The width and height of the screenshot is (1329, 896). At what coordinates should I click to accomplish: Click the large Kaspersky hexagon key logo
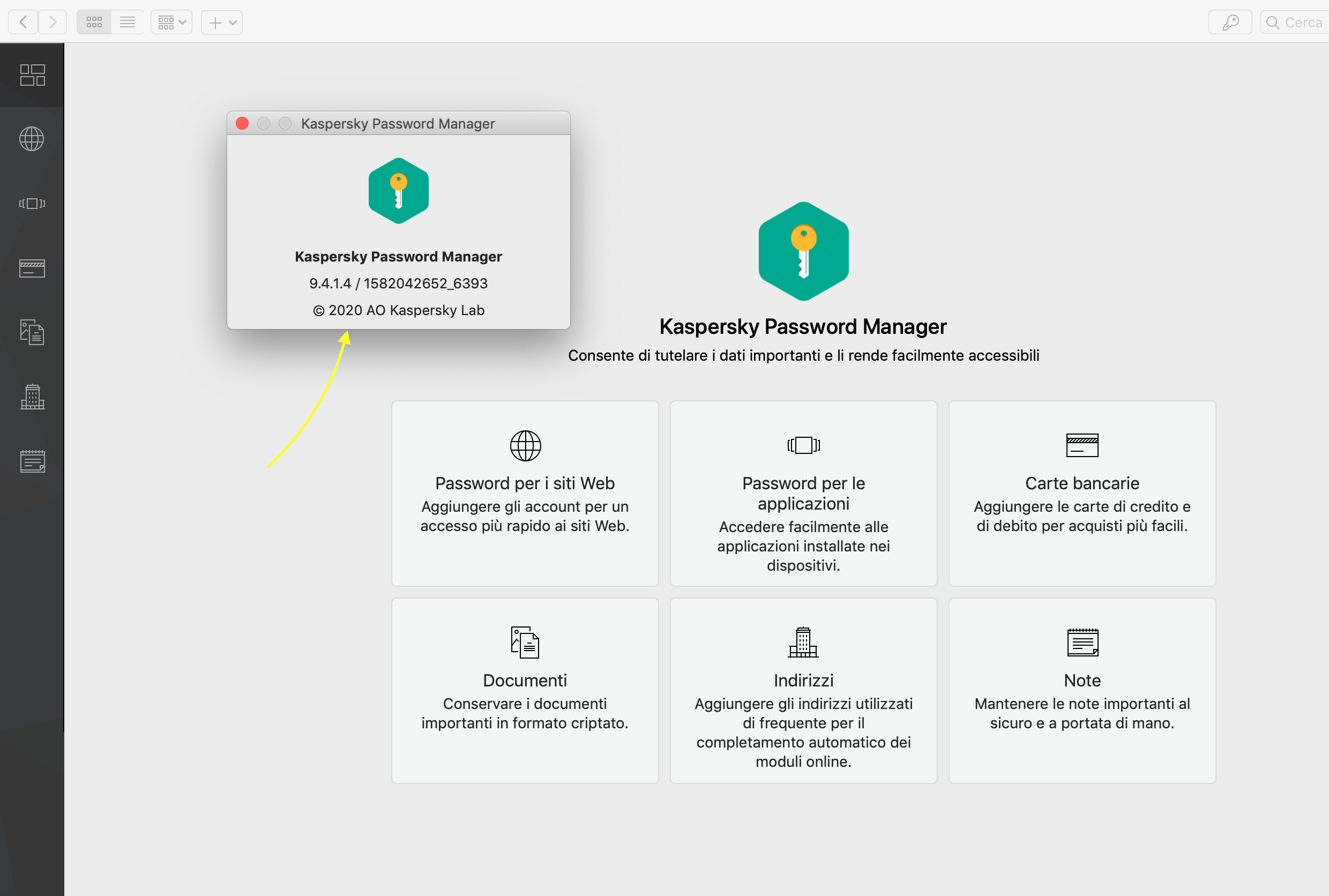pyautogui.click(x=803, y=251)
